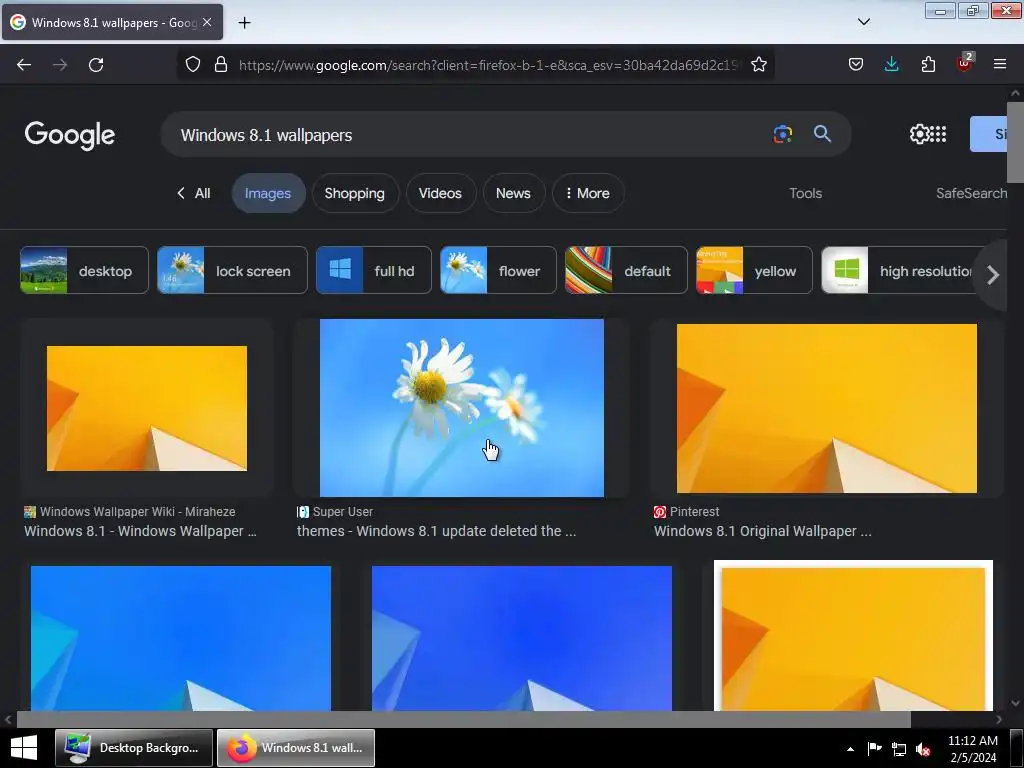Show more filter chips with arrow
1024x768 pixels.
(x=993, y=274)
